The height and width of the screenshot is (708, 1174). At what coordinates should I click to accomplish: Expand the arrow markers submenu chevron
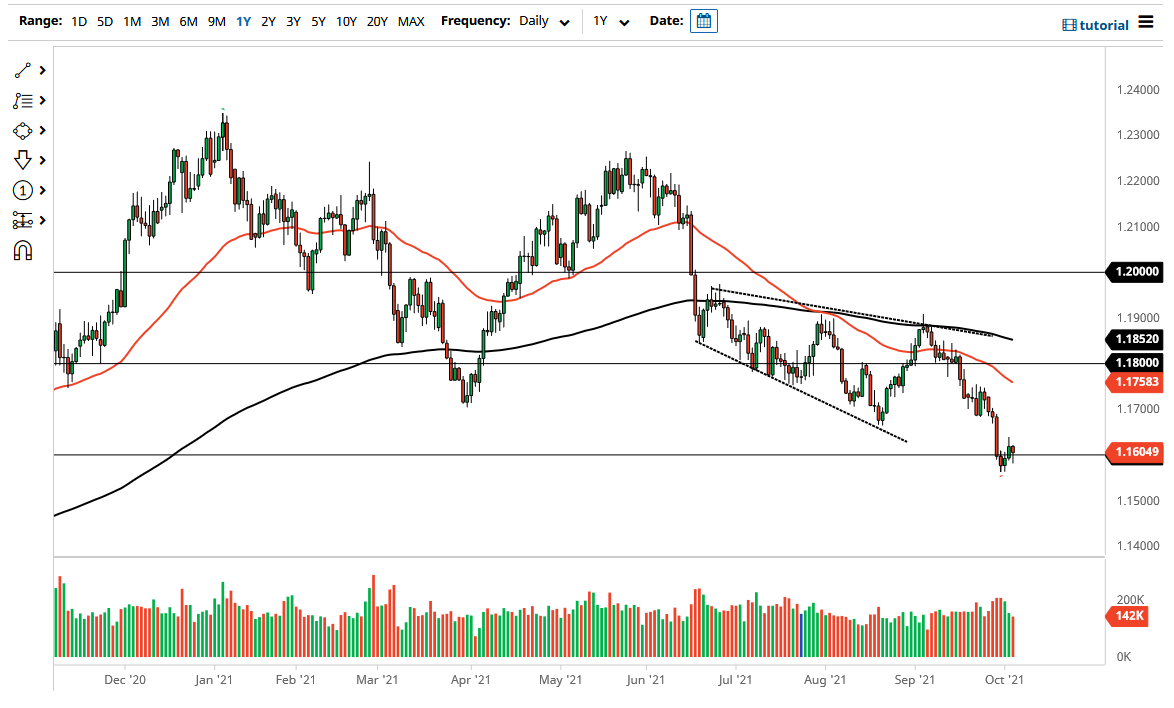point(43,160)
